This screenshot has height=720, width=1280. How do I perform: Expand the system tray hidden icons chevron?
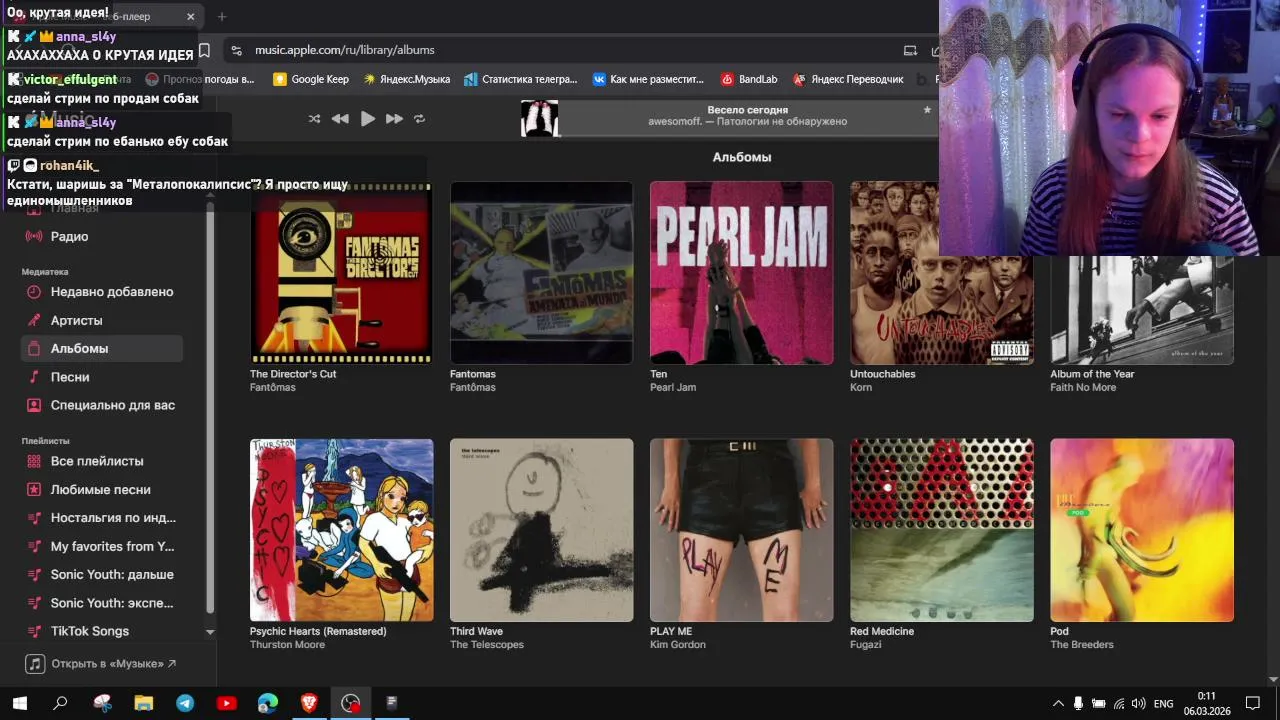[x=1058, y=703]
